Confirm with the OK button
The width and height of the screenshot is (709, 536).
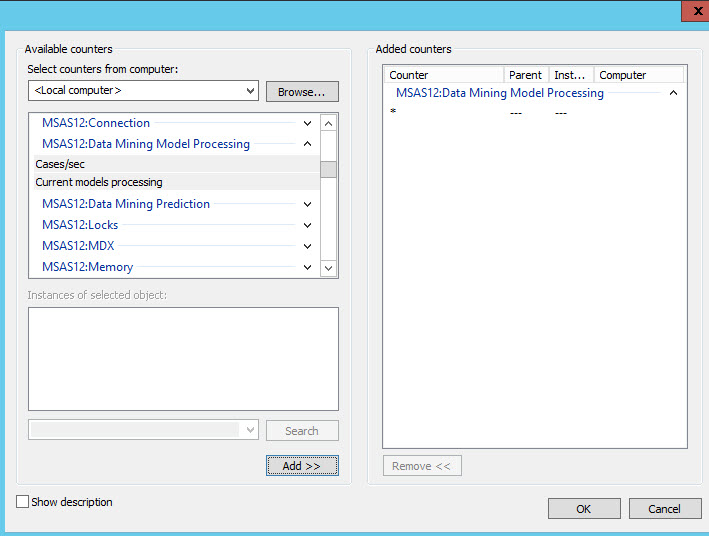coord(584,509)
